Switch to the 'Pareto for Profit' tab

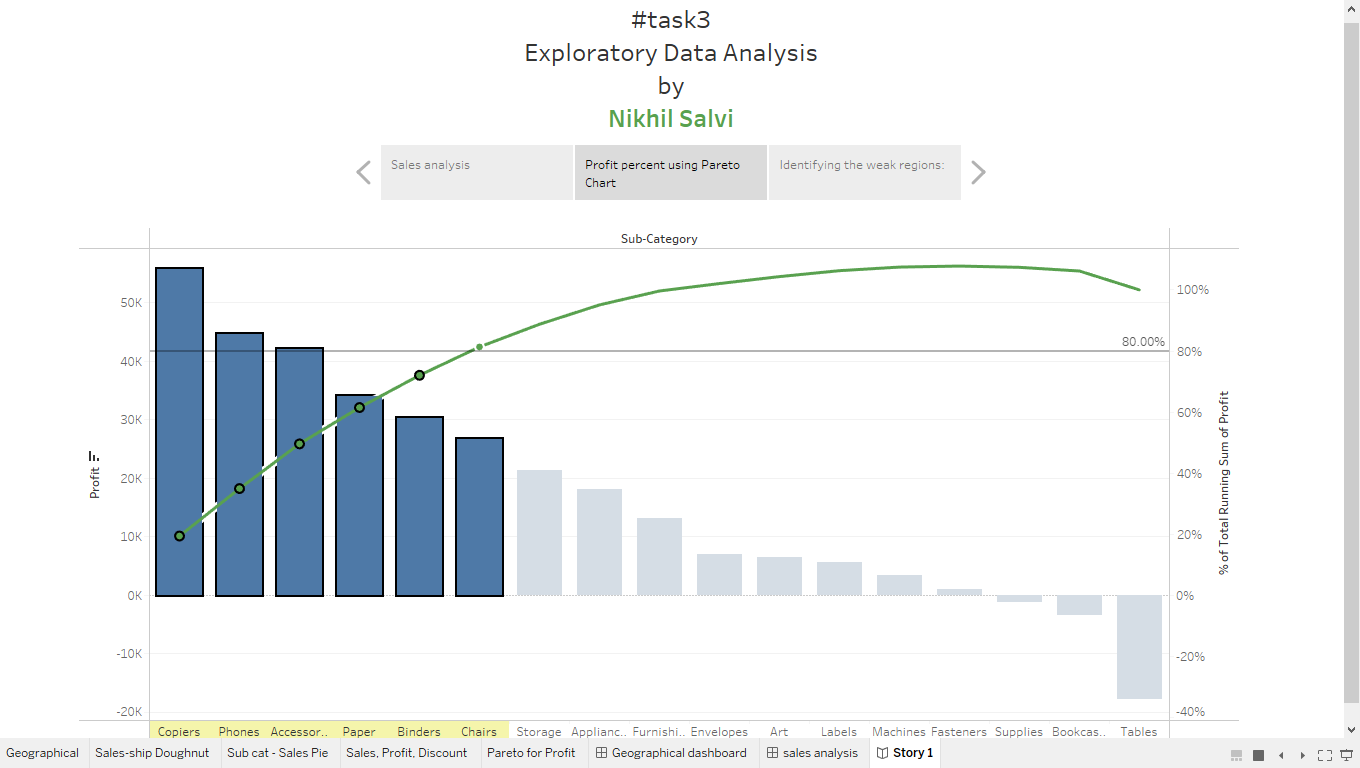tap(533, 752)
